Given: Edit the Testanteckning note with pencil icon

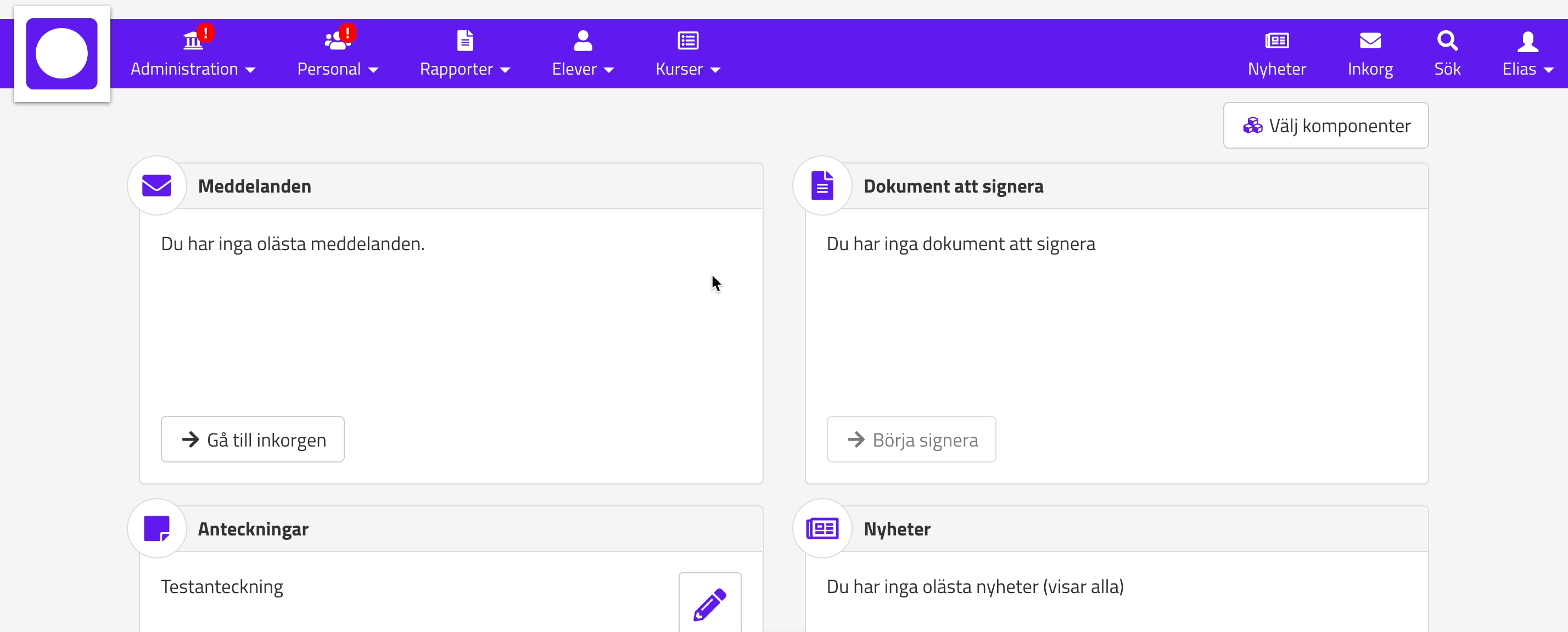Looking at the screenshot, I should click(x=710, y=603).
